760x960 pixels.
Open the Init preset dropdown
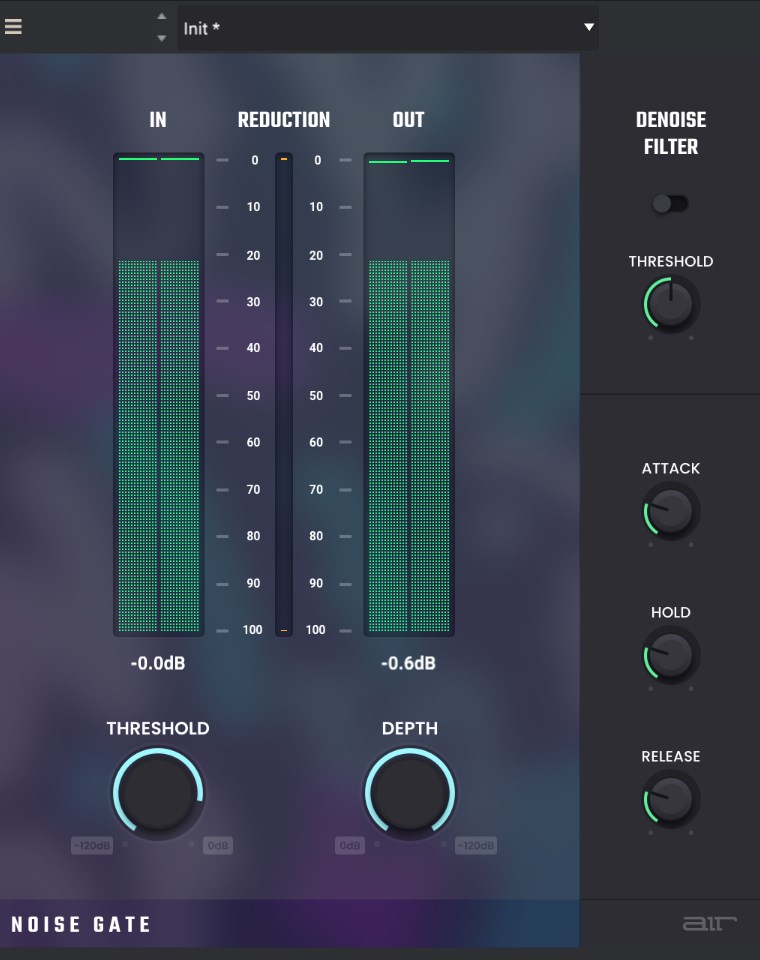(x=380, y=28)
